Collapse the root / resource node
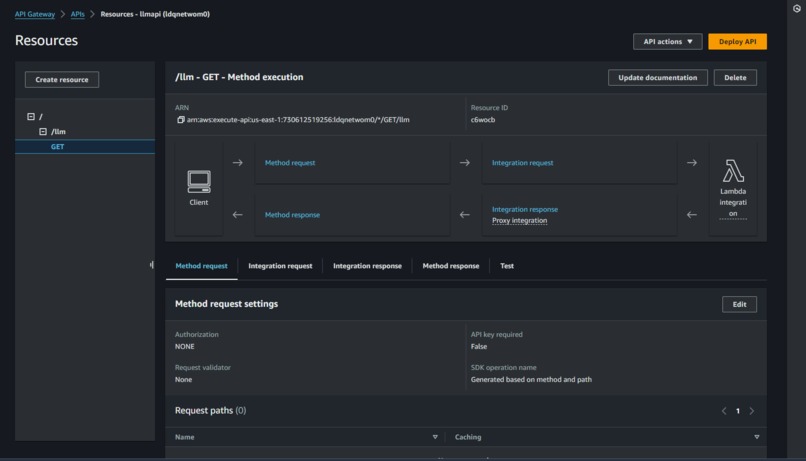The width and height of the screenshot is (806, 461). [31, 117]
